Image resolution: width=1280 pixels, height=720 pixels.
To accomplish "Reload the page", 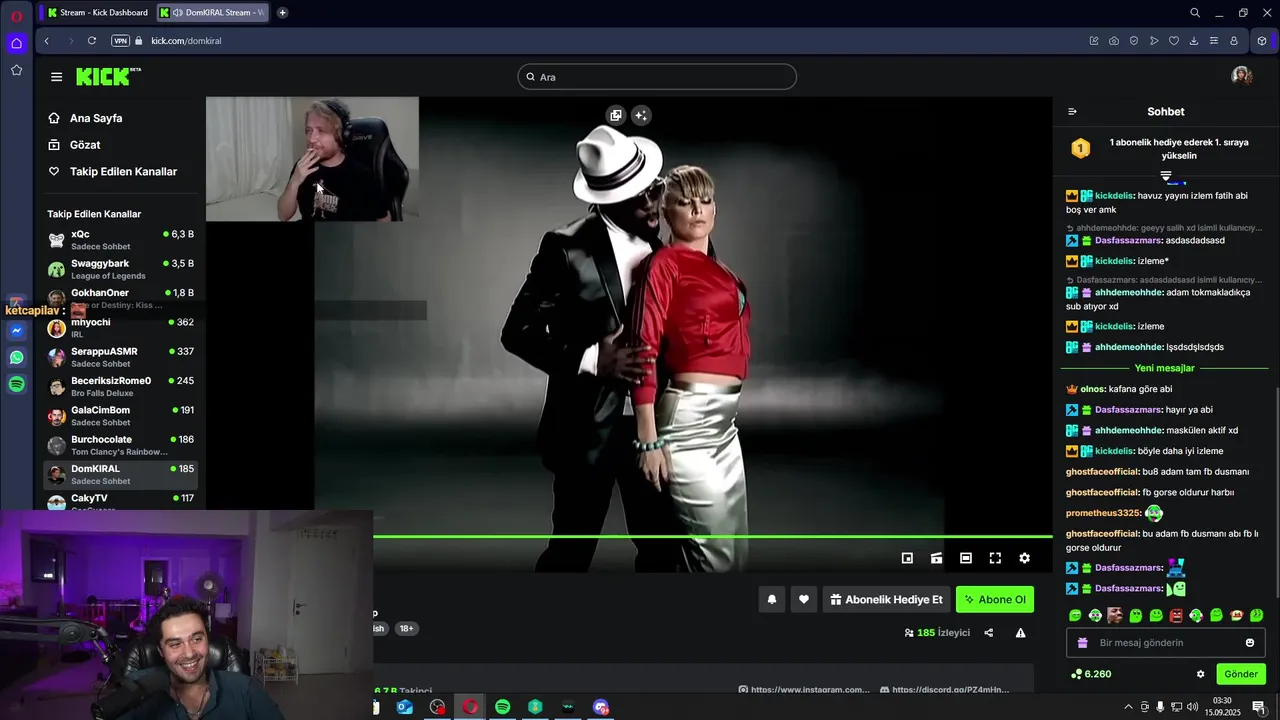I will pyautogui.click(x=92, y=41).
